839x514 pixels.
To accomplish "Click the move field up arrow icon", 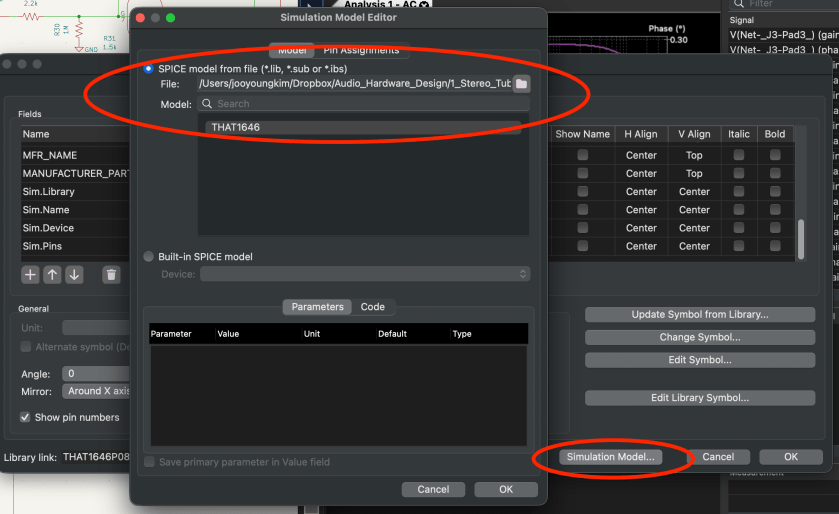I will pos(52,274).
